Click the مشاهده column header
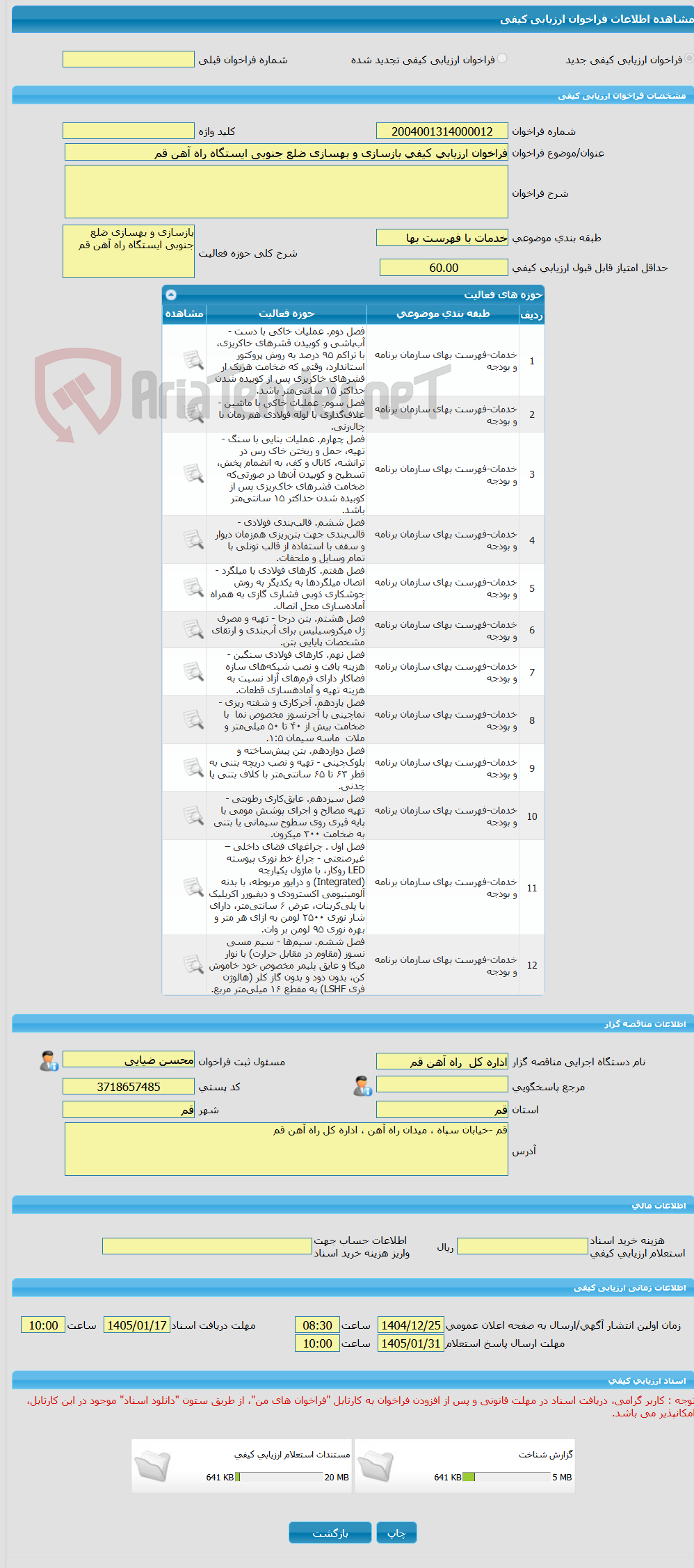Image resolution: width=694 pixels, height=1568 pixels. [184, 314]
